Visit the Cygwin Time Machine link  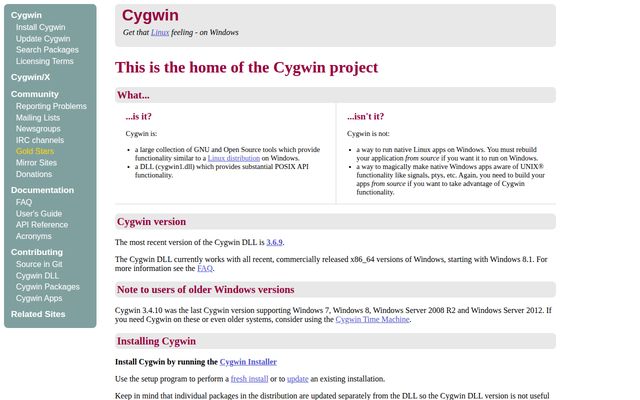372,320
